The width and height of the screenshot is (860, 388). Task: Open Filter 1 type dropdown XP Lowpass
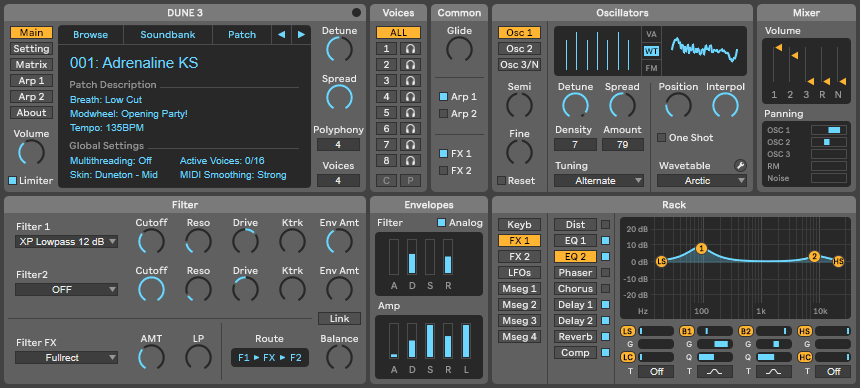coord(66,241)
